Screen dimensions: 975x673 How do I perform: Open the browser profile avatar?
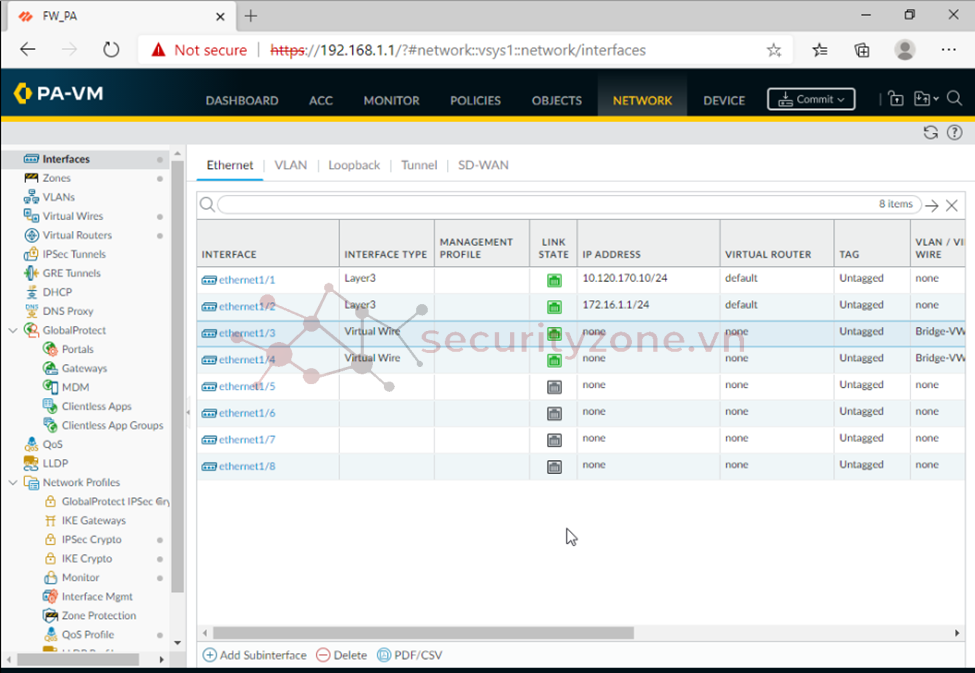(x=905, y=50)
